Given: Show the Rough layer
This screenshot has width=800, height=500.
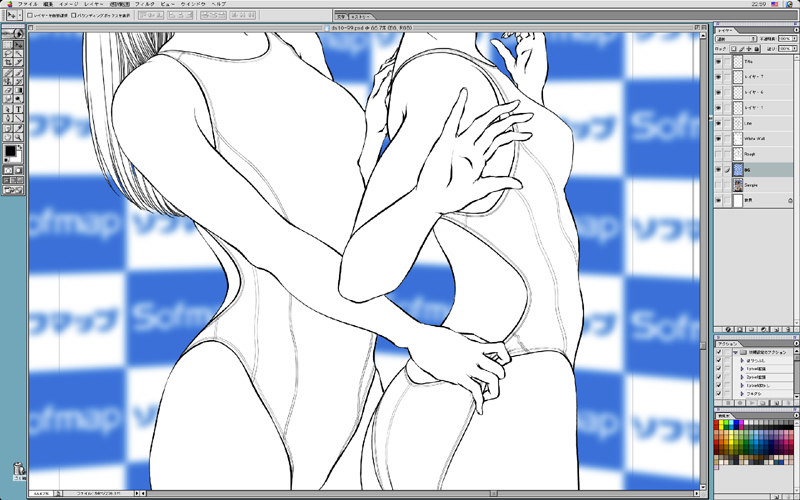Looking at the screenshot, I should point(718,154).
